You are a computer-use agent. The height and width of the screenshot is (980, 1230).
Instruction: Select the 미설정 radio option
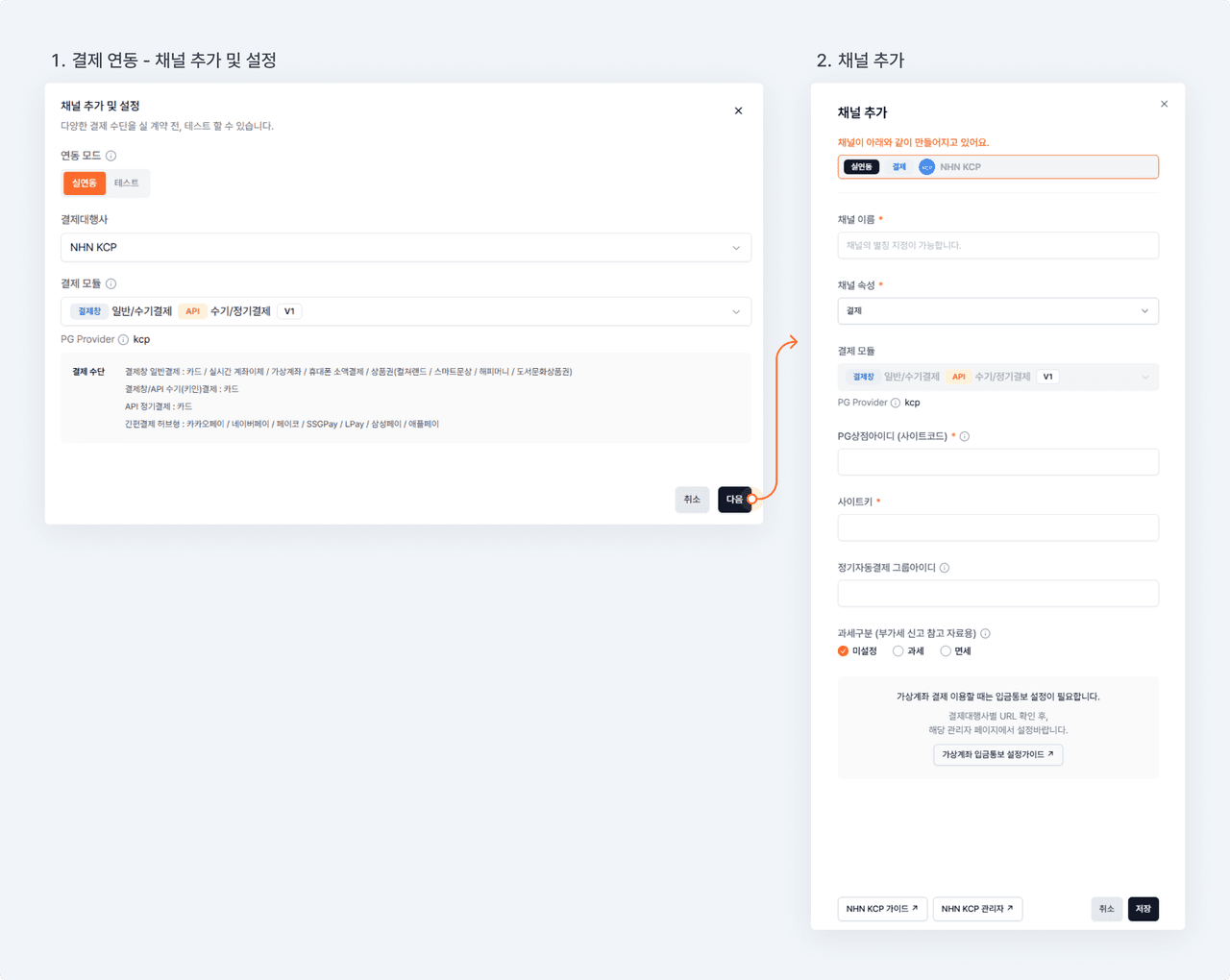click(844, 651)
